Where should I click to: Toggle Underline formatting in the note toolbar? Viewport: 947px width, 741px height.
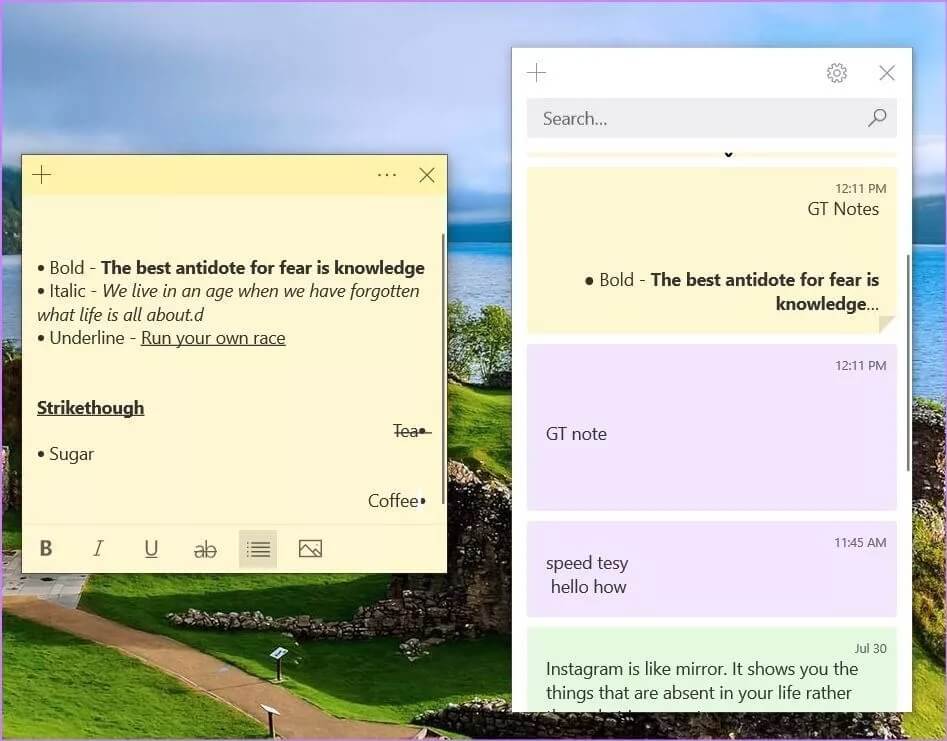(151, 549)
